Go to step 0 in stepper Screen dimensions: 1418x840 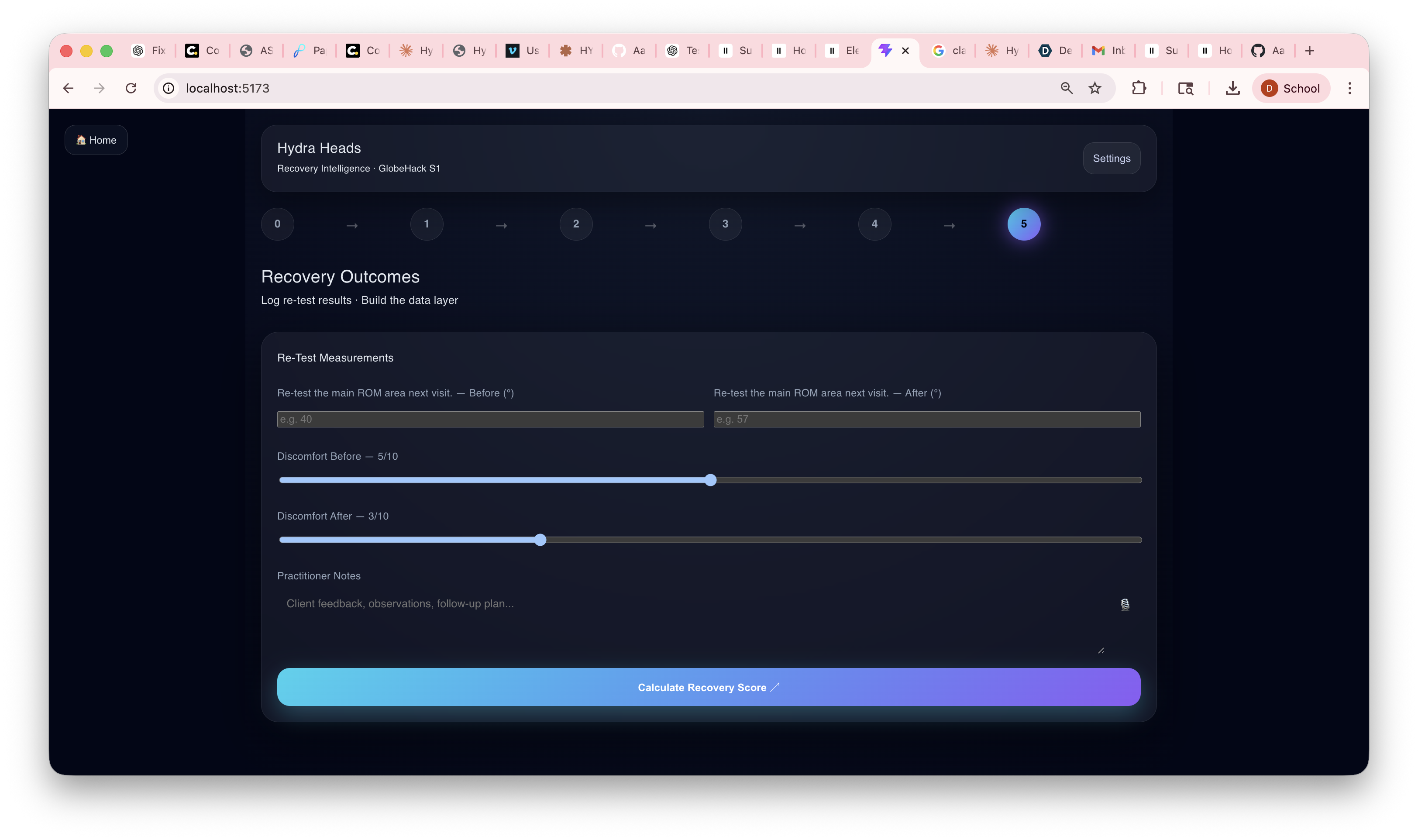277,224
